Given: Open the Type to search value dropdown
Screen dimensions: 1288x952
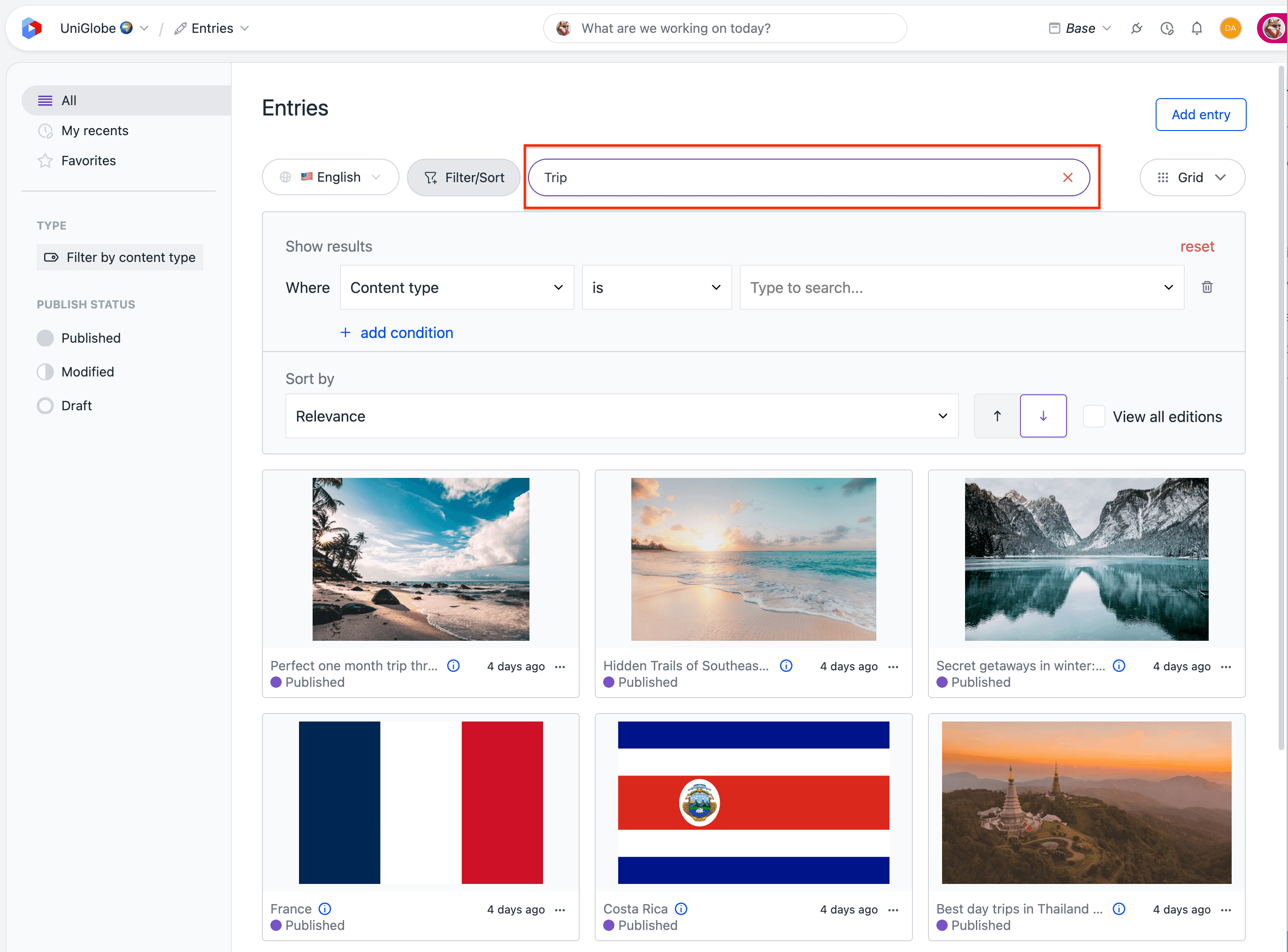Looking at the screenshot, I should point(962,288).
